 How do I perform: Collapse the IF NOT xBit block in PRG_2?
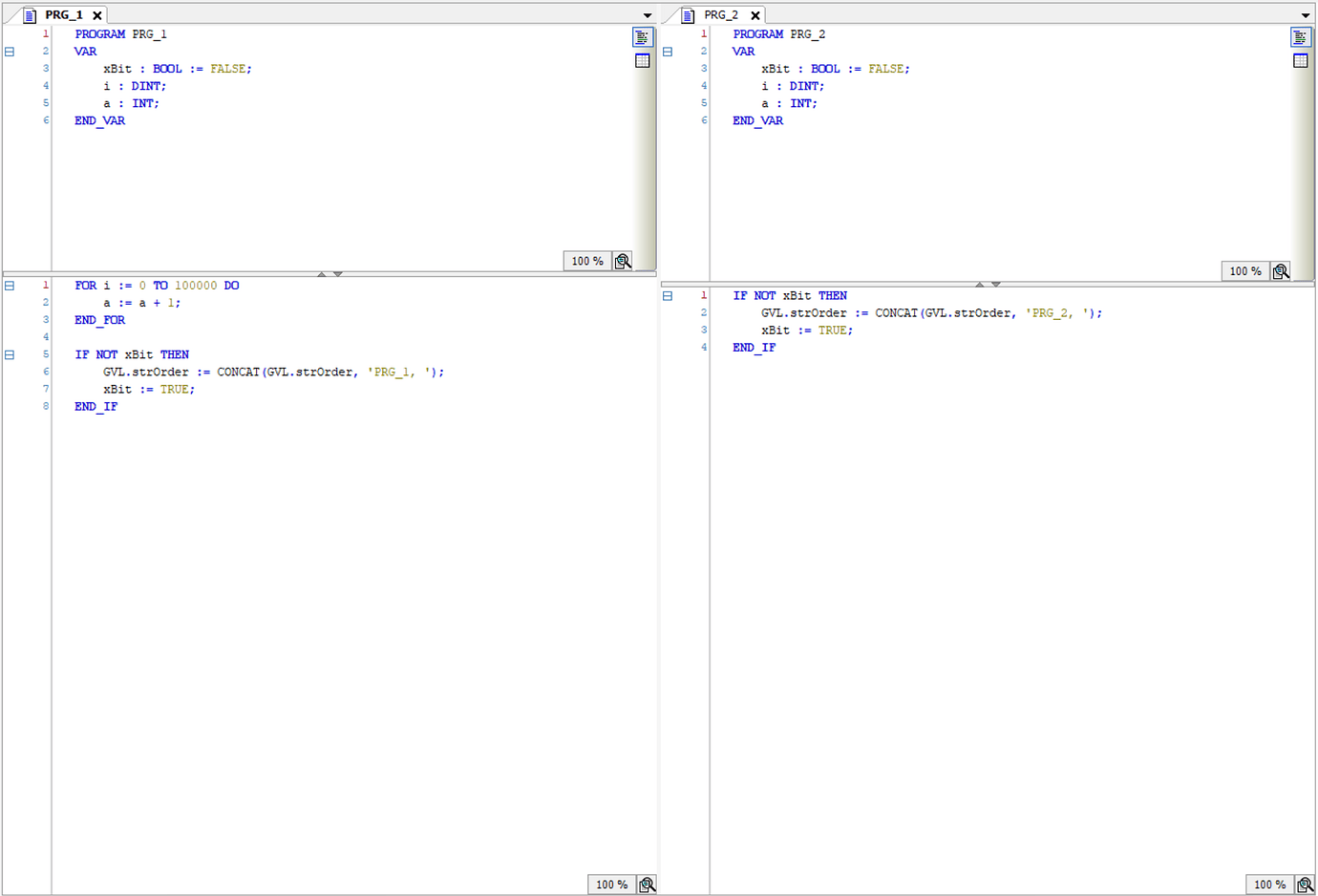click(x=668, y=296)
